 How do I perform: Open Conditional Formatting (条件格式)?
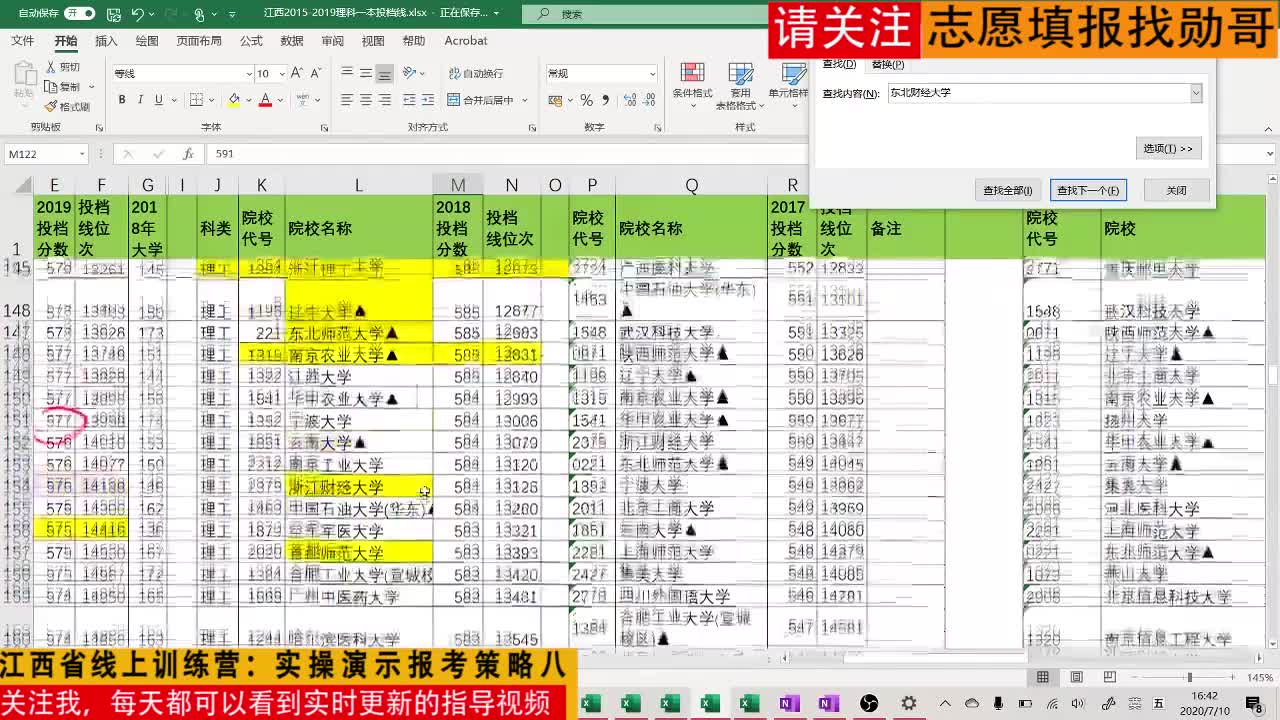point(692,84)
